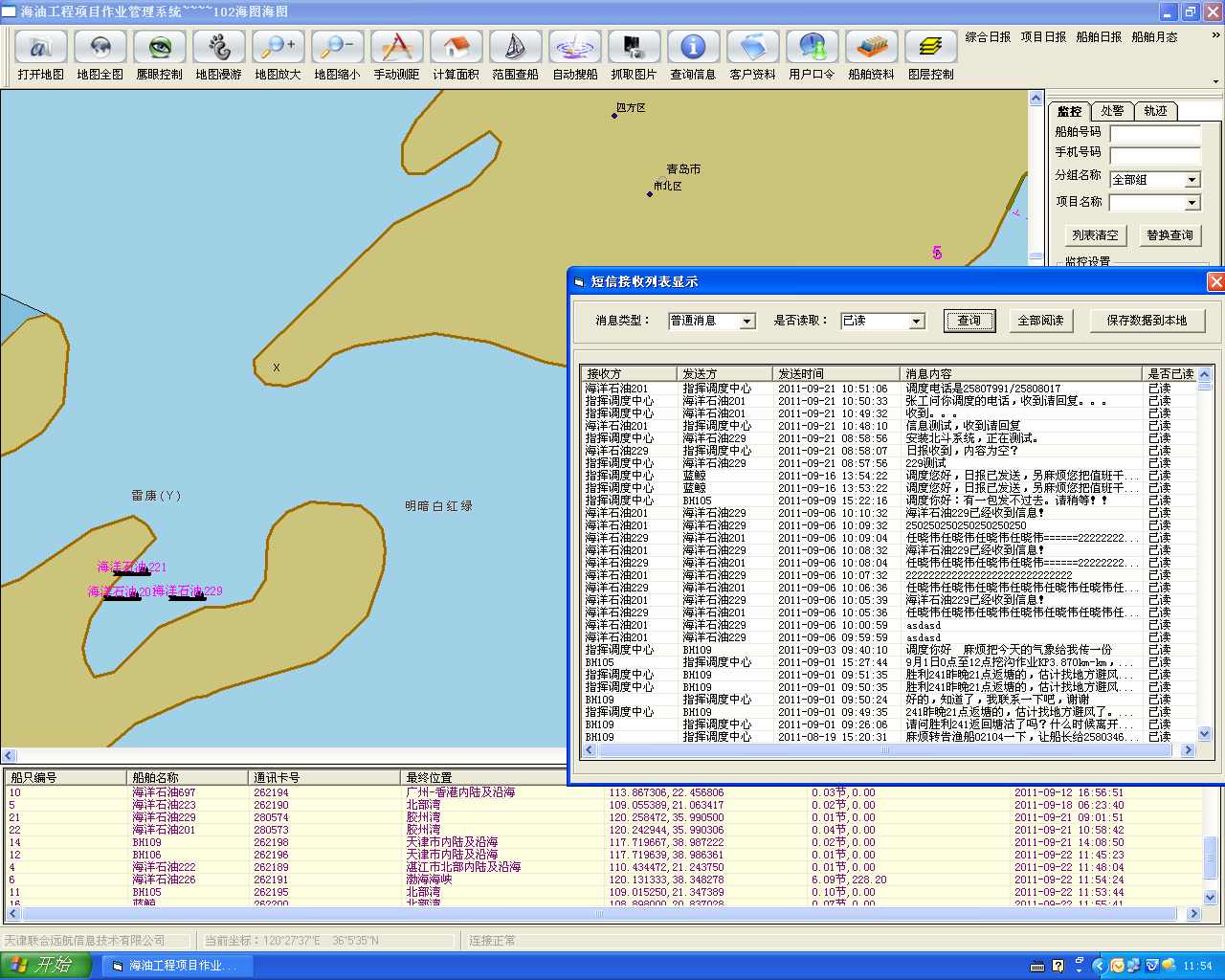
Task: Click the 地图放大 zoom in tool
Action: (x=278, y=47)
